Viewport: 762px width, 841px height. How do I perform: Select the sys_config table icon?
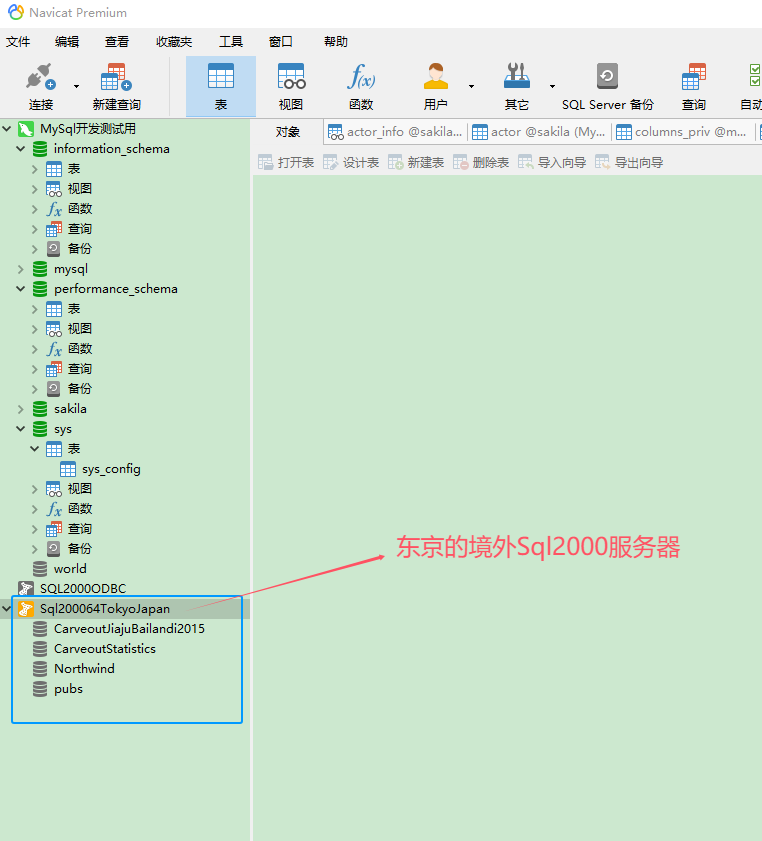point(68,469)
